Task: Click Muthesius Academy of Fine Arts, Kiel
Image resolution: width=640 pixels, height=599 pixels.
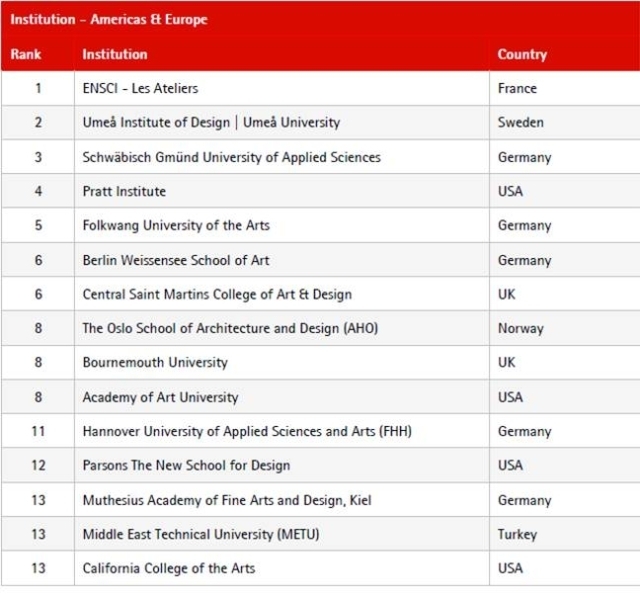Action: (227, 500)
